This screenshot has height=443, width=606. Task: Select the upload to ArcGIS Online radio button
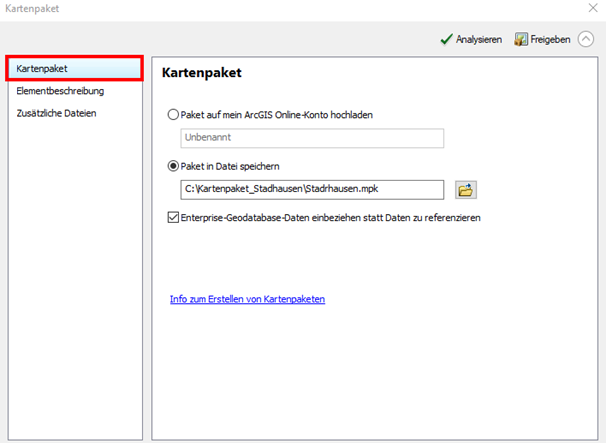[174, 115]
